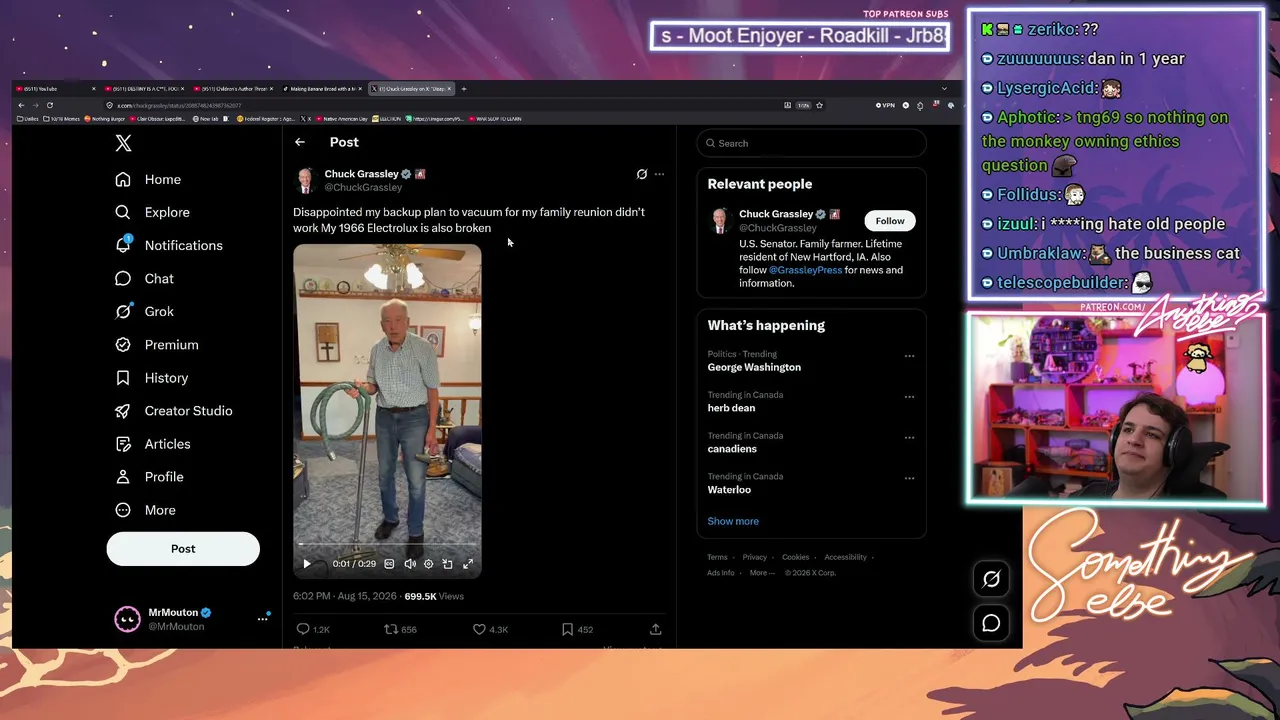
Task: Open Creator Studio in the sidebar
Action: pos(173,411)
